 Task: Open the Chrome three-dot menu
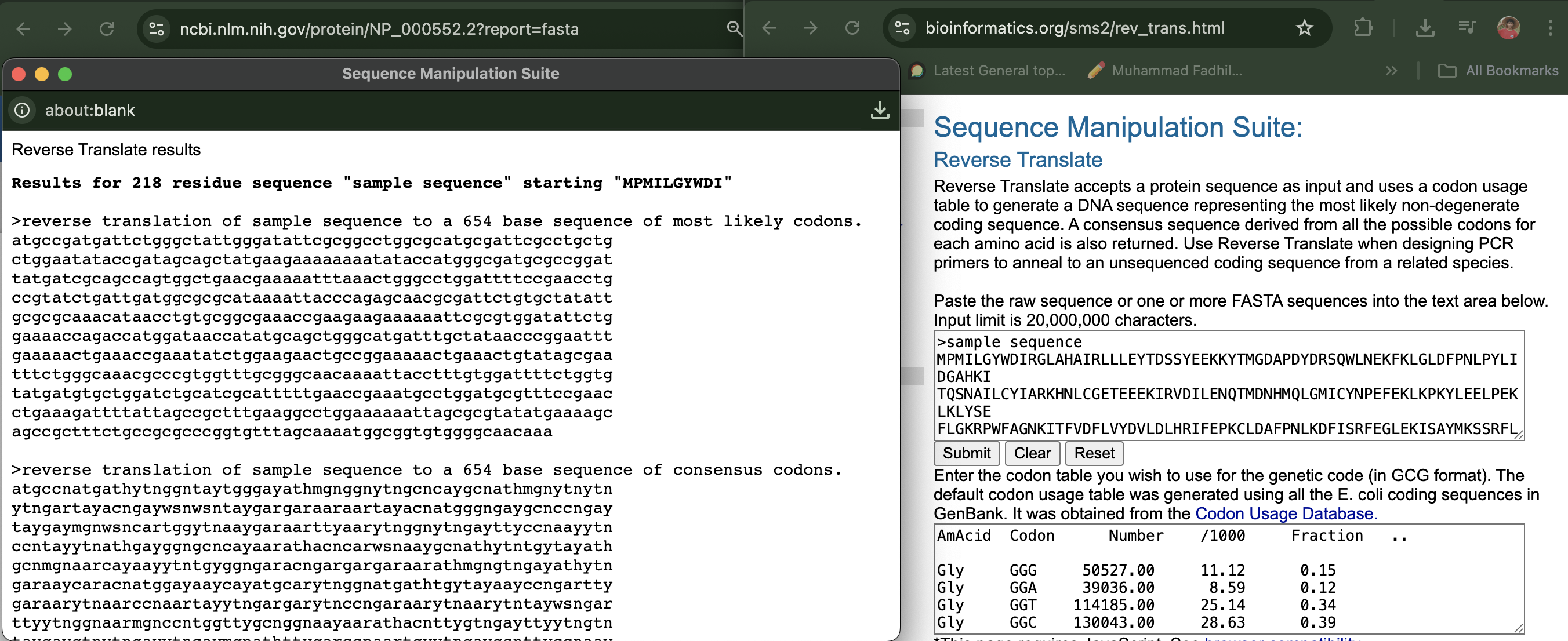point(1550,28)
